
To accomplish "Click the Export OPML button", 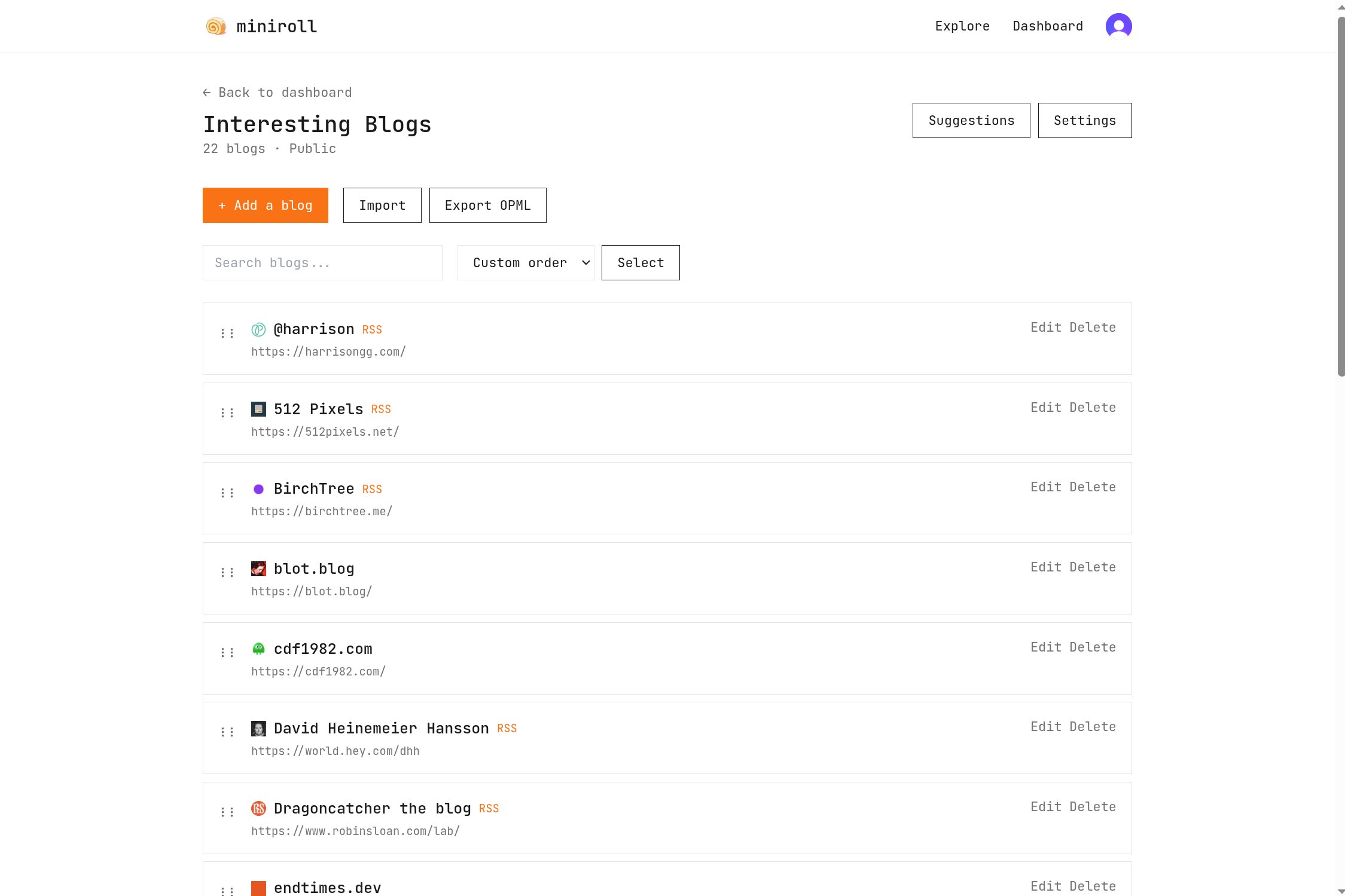I will pos(487,205).
